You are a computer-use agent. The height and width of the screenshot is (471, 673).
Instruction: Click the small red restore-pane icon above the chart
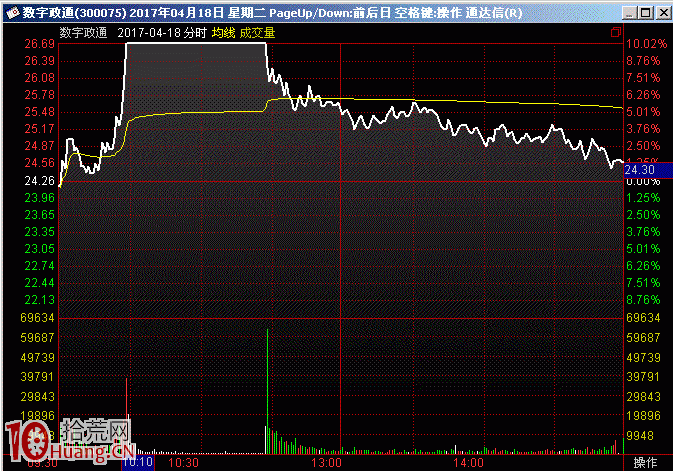(x=616, y=32)
